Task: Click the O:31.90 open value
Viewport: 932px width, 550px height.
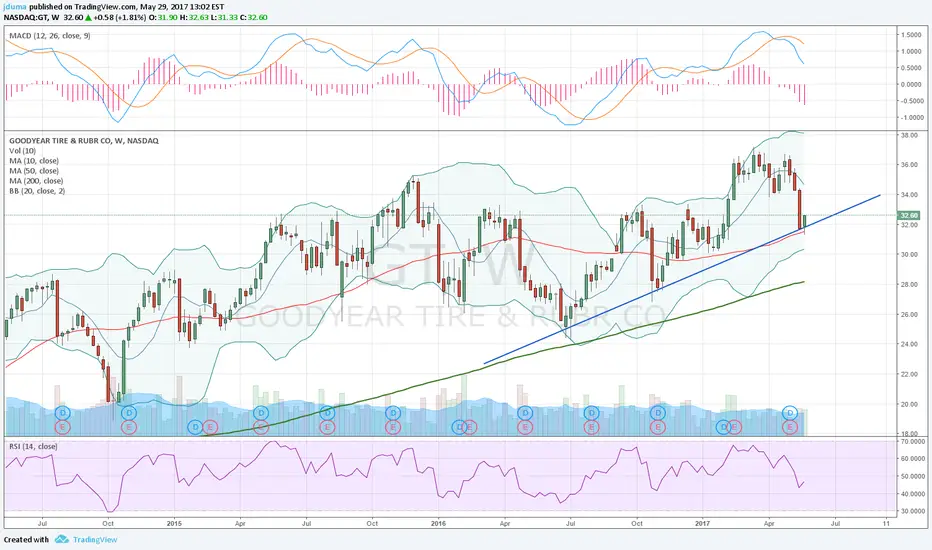Action: 162,18
